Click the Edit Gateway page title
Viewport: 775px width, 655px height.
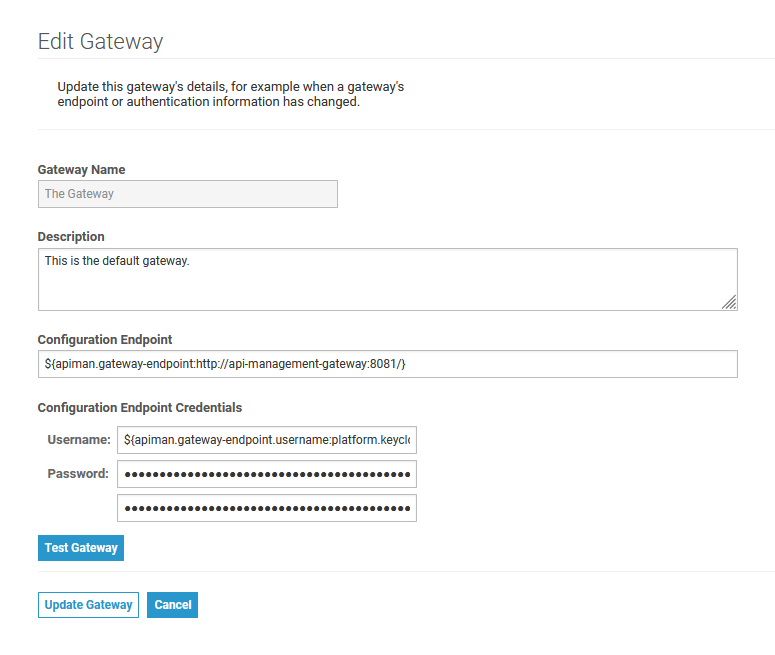pos(100,42)
